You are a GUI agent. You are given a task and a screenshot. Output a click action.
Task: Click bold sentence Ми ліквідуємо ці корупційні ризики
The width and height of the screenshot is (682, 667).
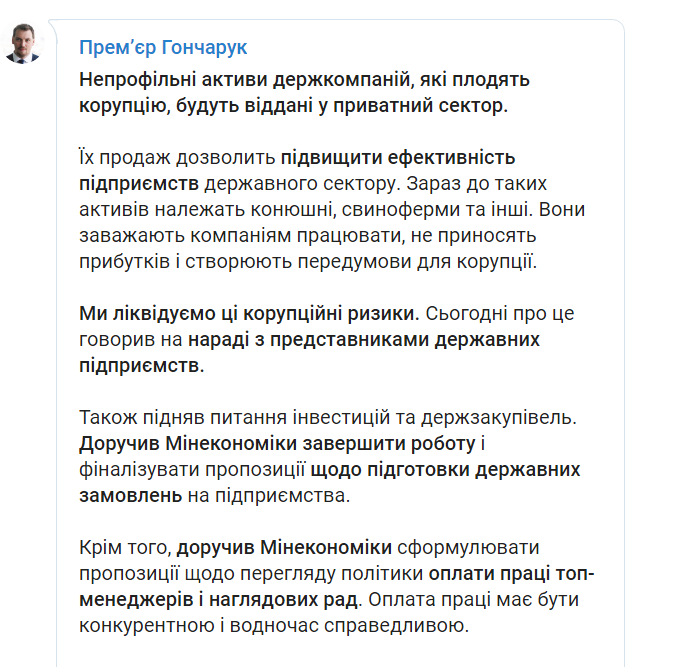pyautogui.click(x=249, y=314)
